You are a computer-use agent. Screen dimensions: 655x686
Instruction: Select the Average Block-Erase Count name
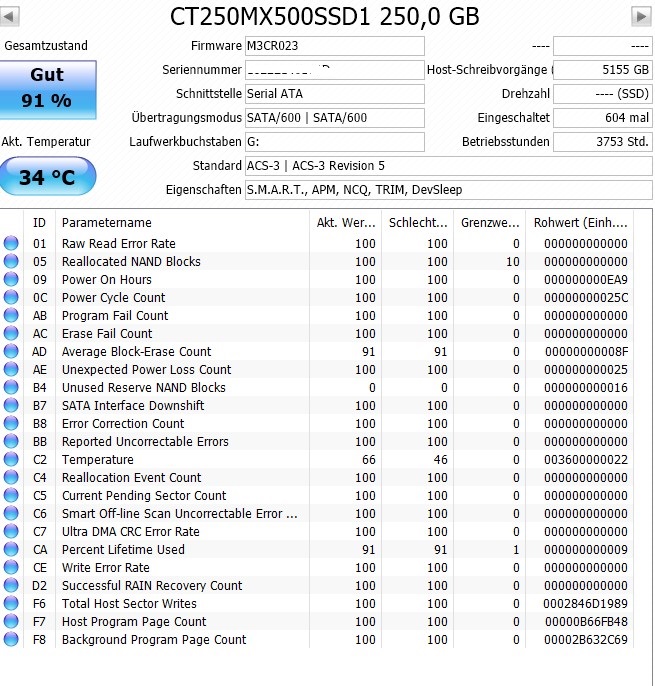[137, 351]
